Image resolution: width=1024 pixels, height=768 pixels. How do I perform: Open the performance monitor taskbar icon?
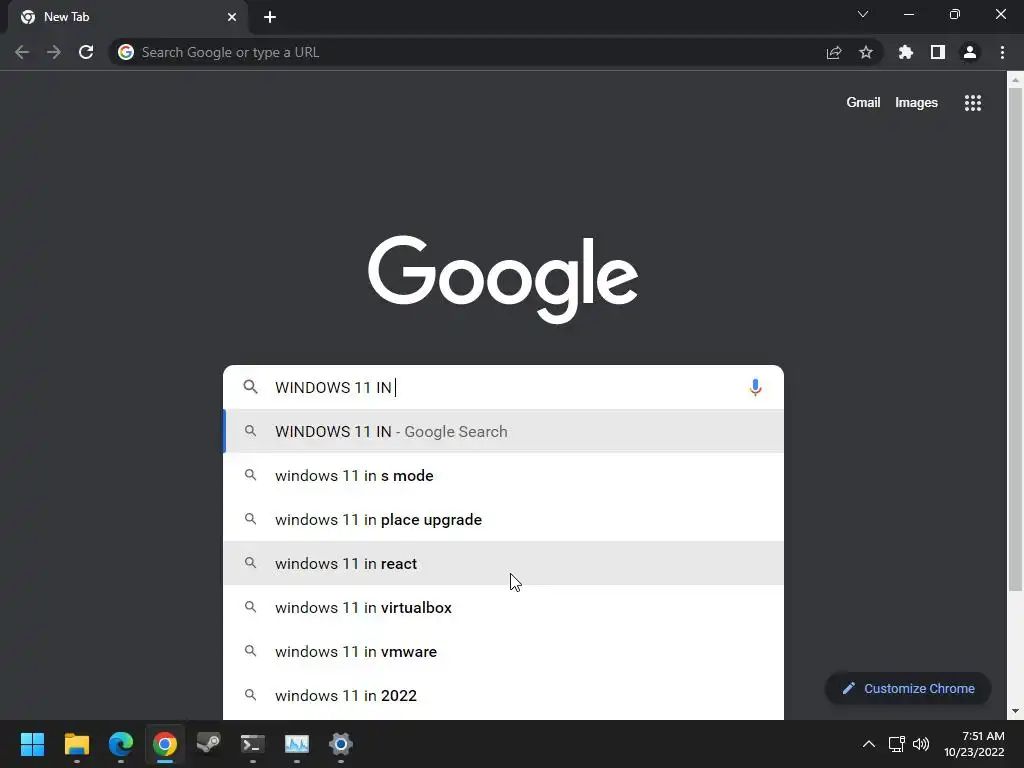(296, 744)
